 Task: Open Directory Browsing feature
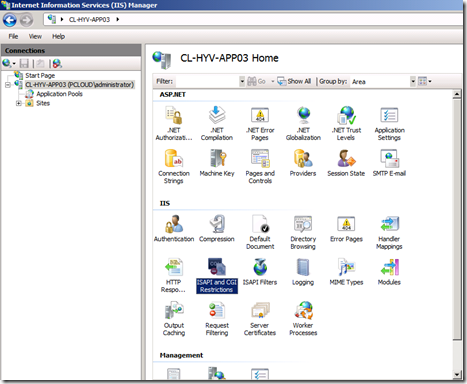point(303,232)
